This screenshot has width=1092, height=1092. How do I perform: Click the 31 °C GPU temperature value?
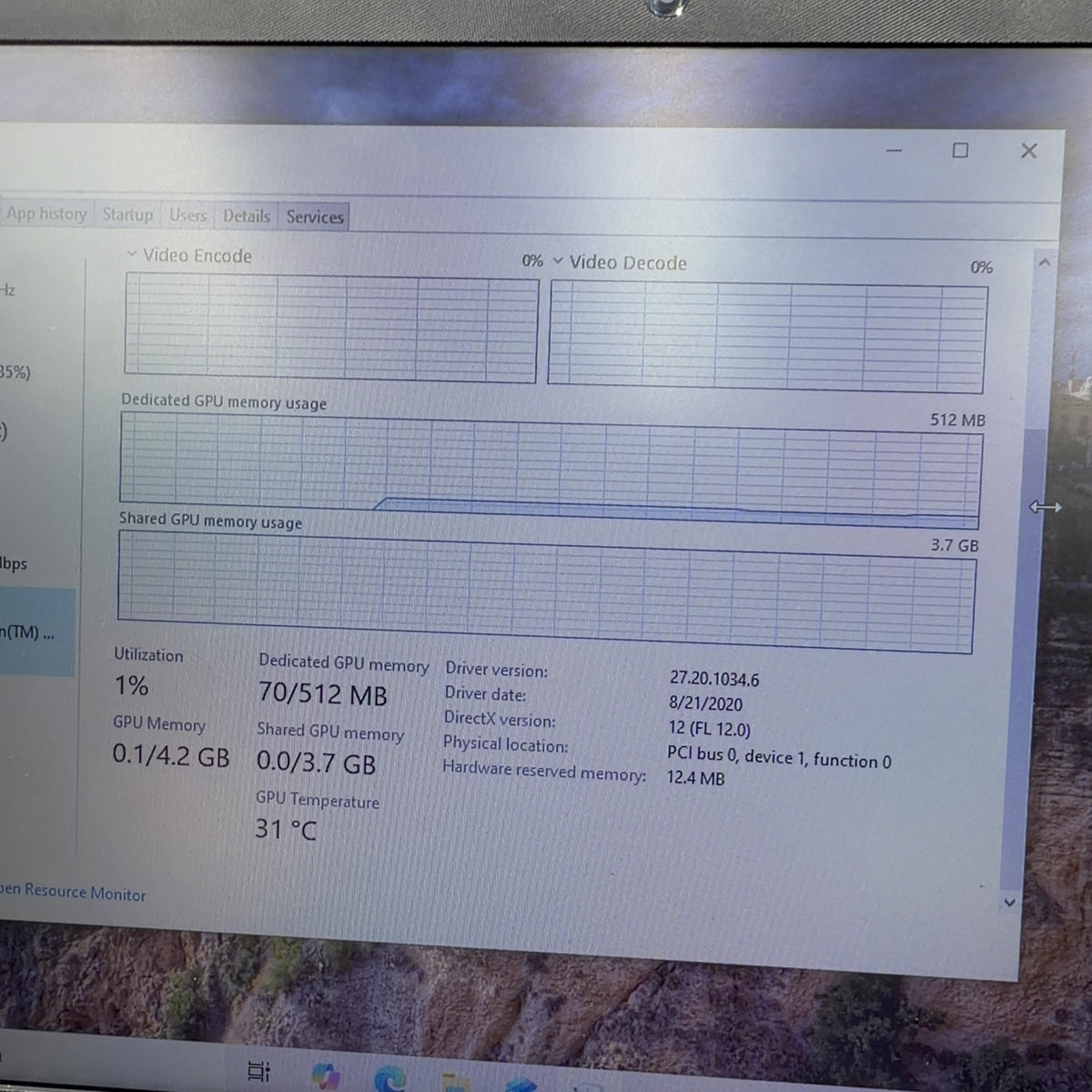[x=286, y=829]
